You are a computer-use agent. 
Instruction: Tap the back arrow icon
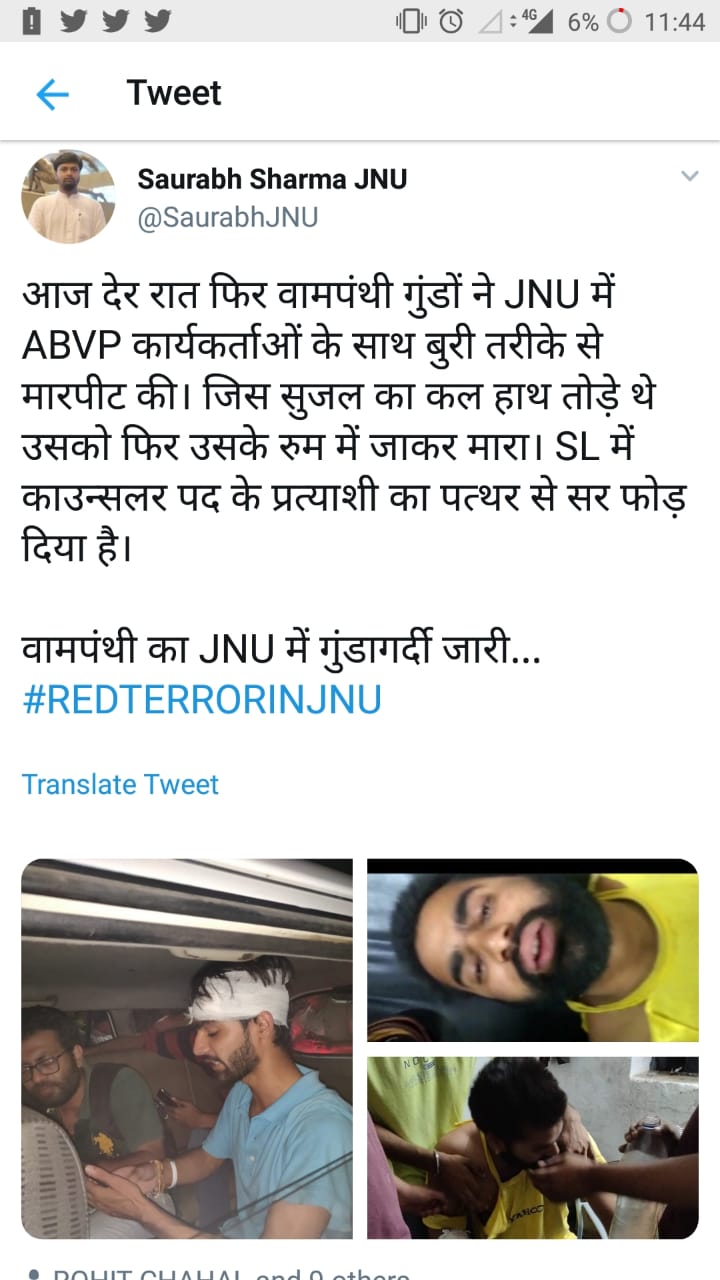click(52, 94)
